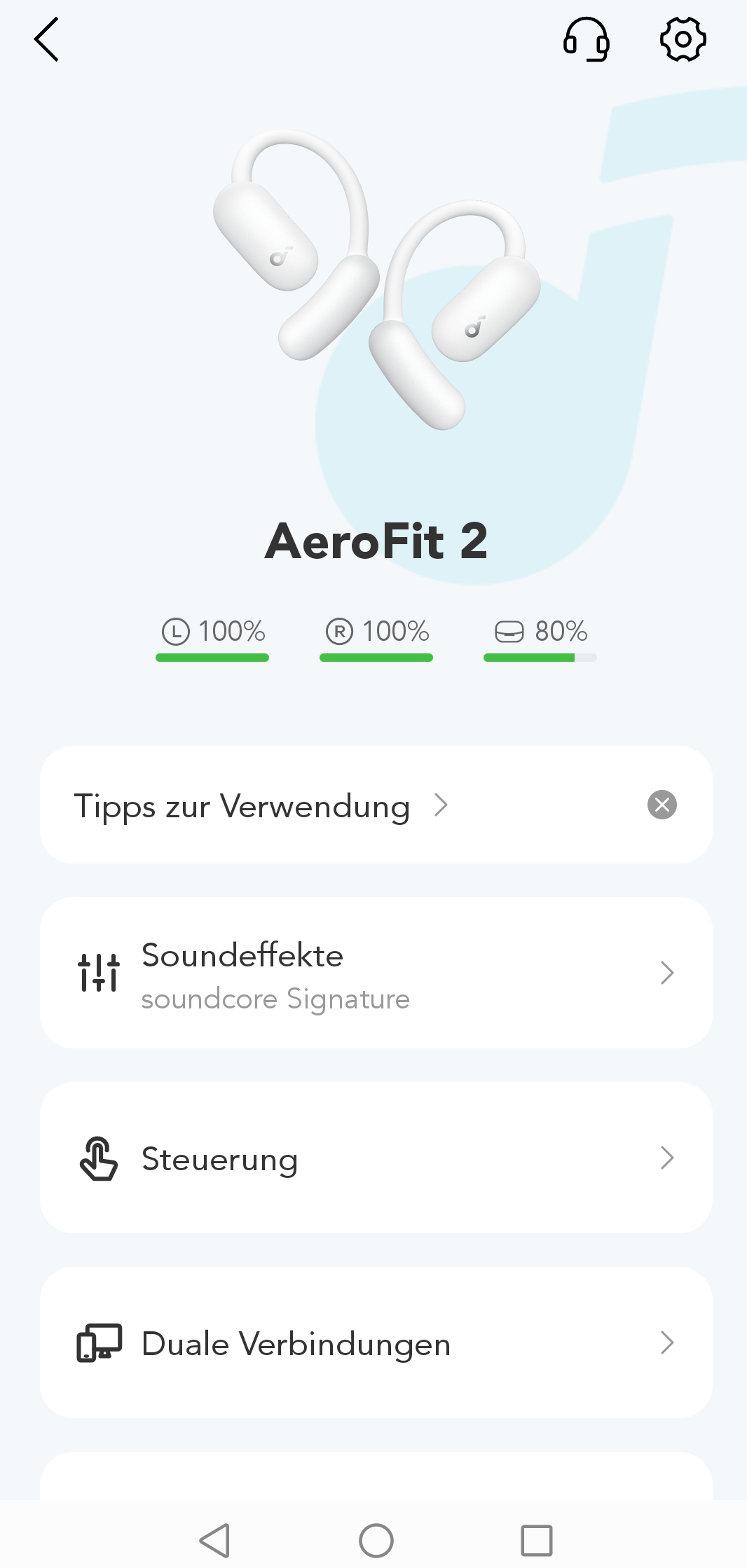Tap the AeroFit 2 earbuds image
This screenshot has width=747, height=1568.
pyautogui.click(x=376, y=280)
